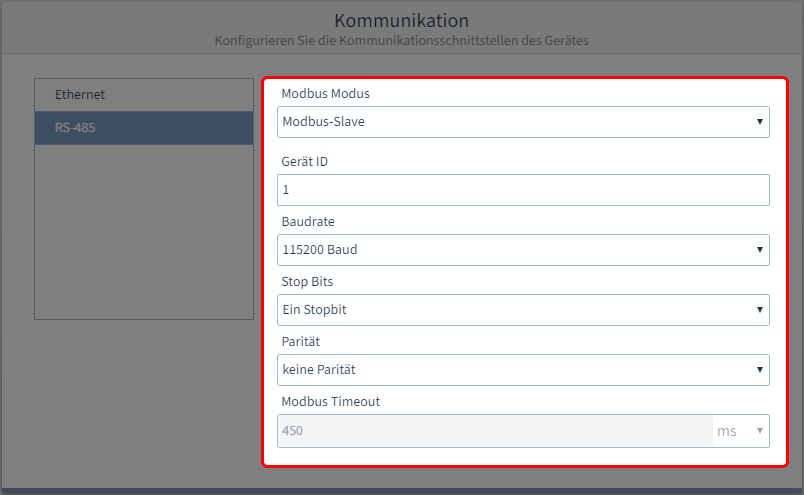804x495 pixels.
Task: Click the arrow icon of the Baudrate selector
Action: click(759, 250)
